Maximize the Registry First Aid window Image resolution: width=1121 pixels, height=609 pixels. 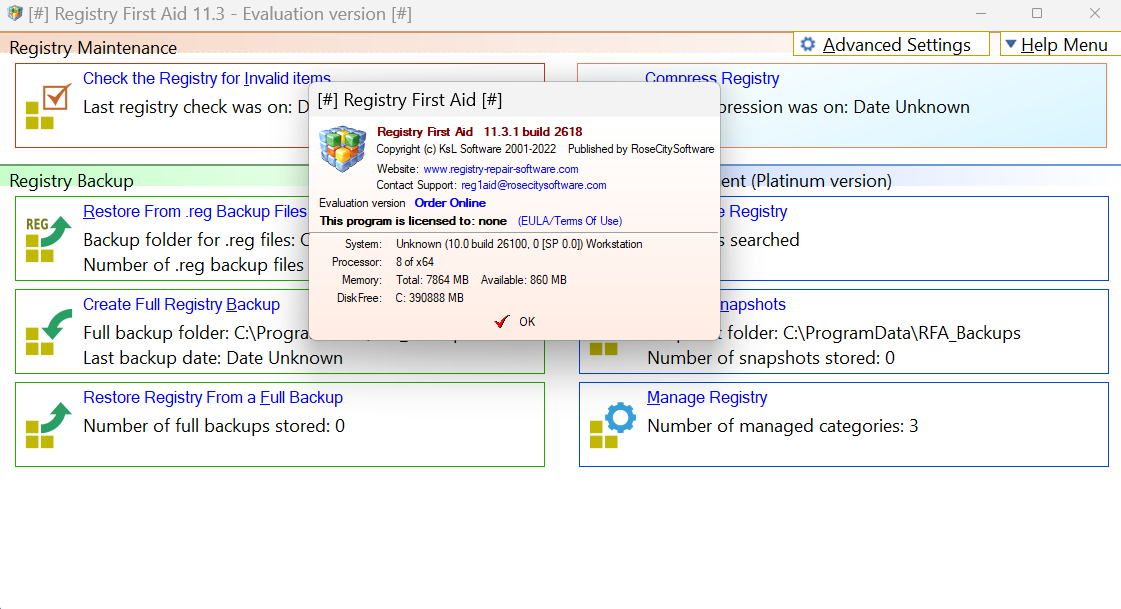tap(1037, 14)
